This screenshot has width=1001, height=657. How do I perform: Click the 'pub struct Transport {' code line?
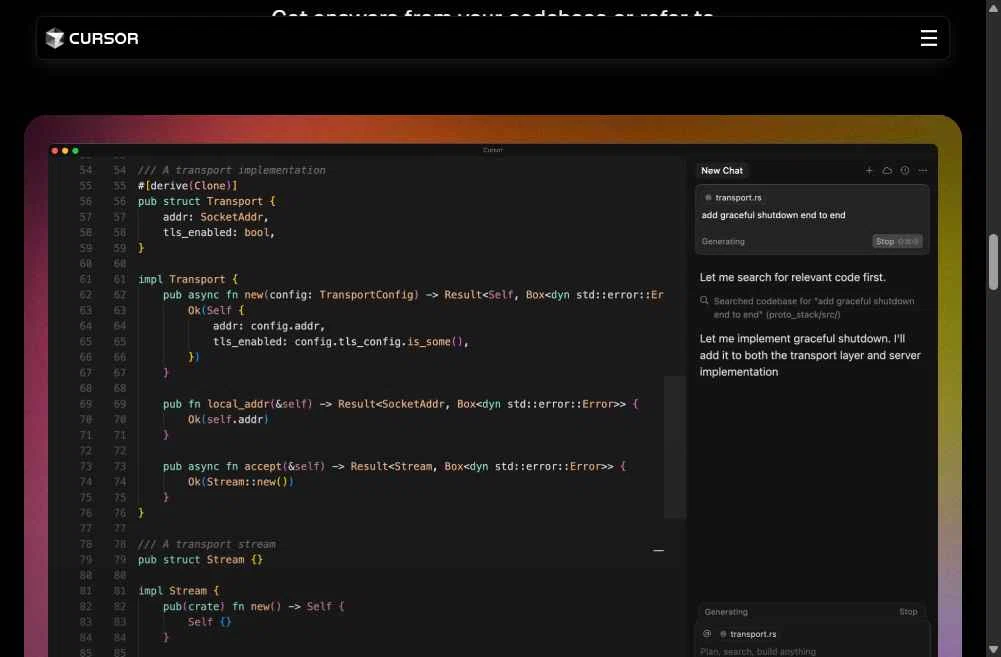[206, 201]
